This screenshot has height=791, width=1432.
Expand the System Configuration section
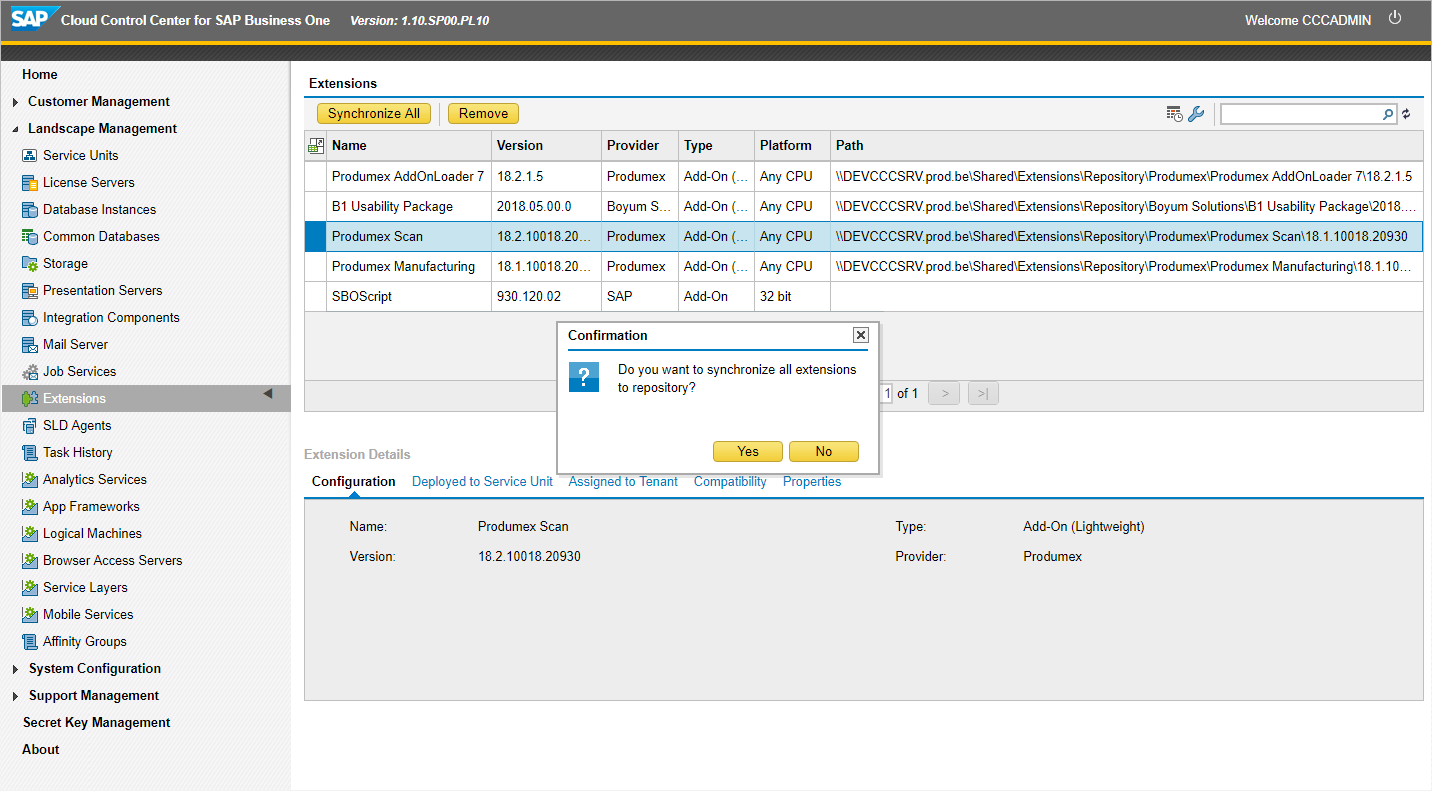click(15, 669)
